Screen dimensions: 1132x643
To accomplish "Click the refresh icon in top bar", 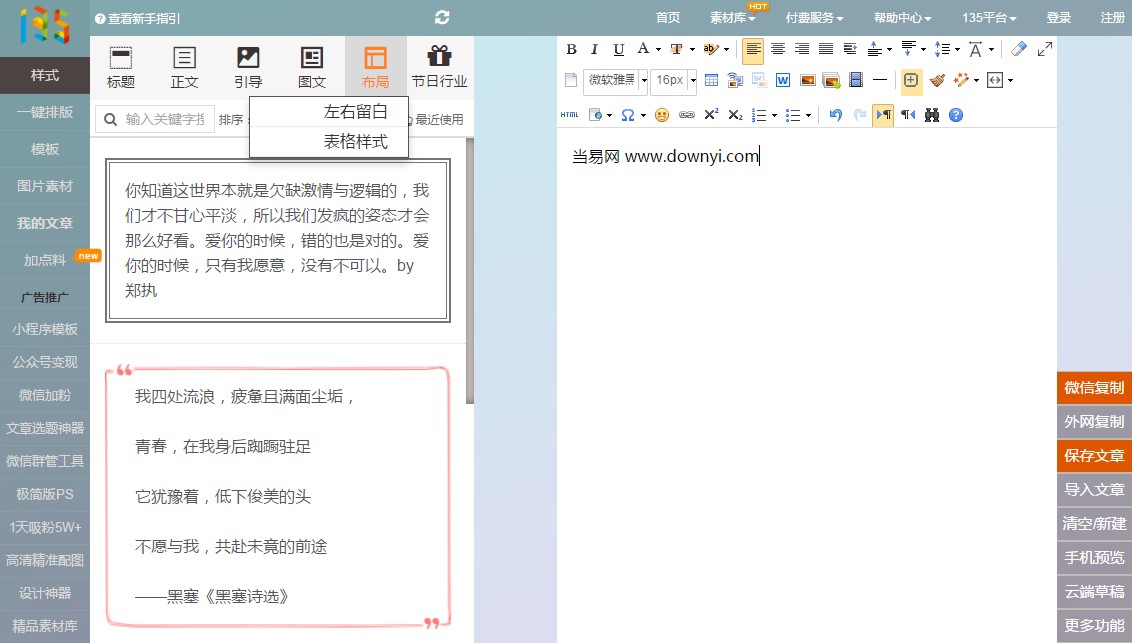I will 442,17.
